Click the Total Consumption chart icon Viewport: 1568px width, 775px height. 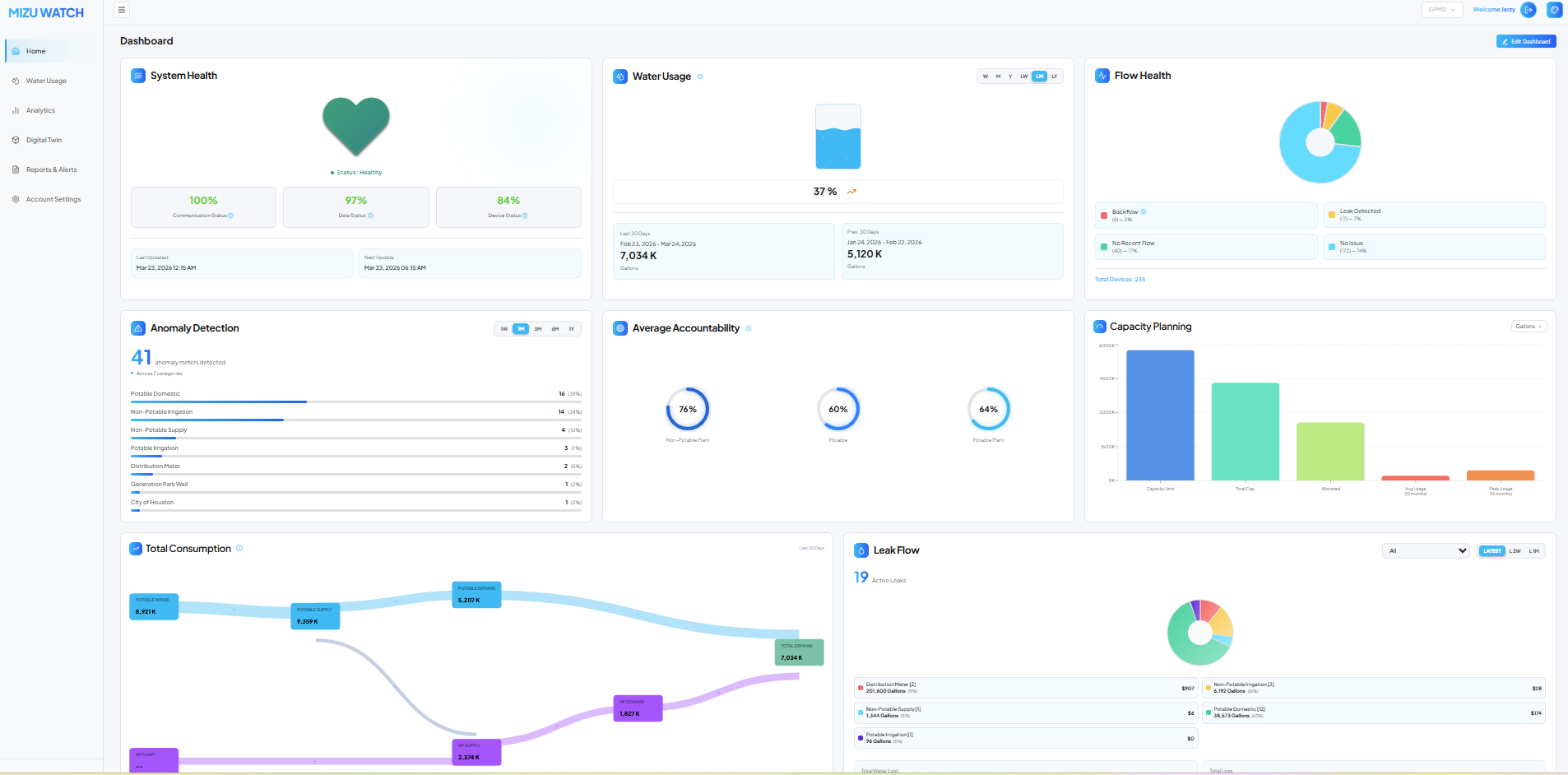[x=136, y=549]
